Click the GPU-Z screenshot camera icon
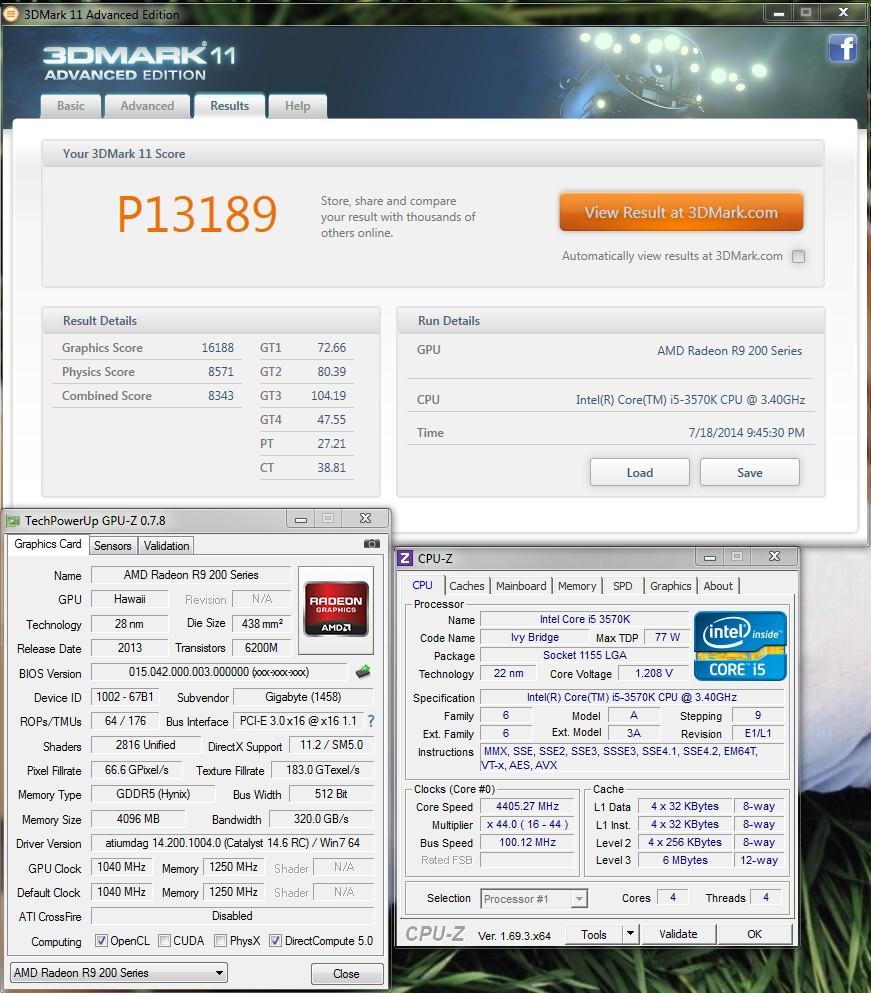The image size is (871, 993). (372, 543)
